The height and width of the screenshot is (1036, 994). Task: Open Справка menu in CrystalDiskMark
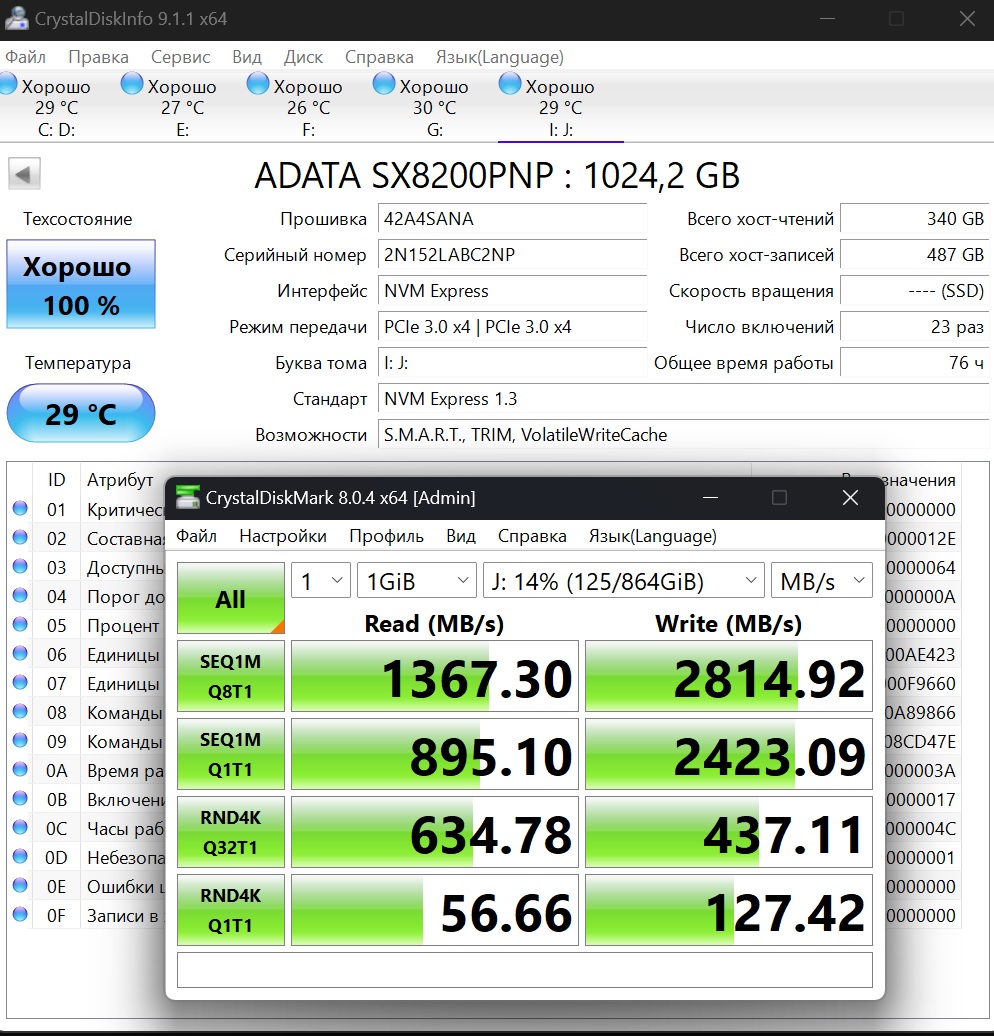pos(532,536)
